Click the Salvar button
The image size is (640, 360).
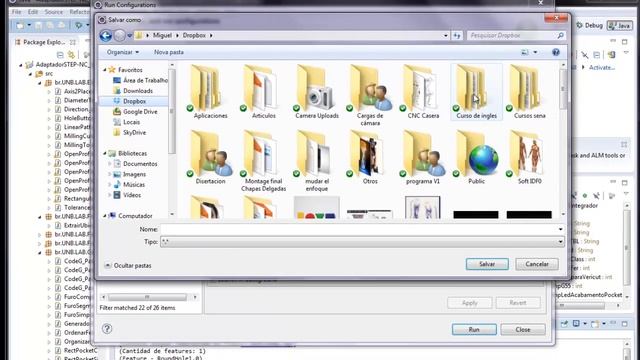(x=487, y=264)
